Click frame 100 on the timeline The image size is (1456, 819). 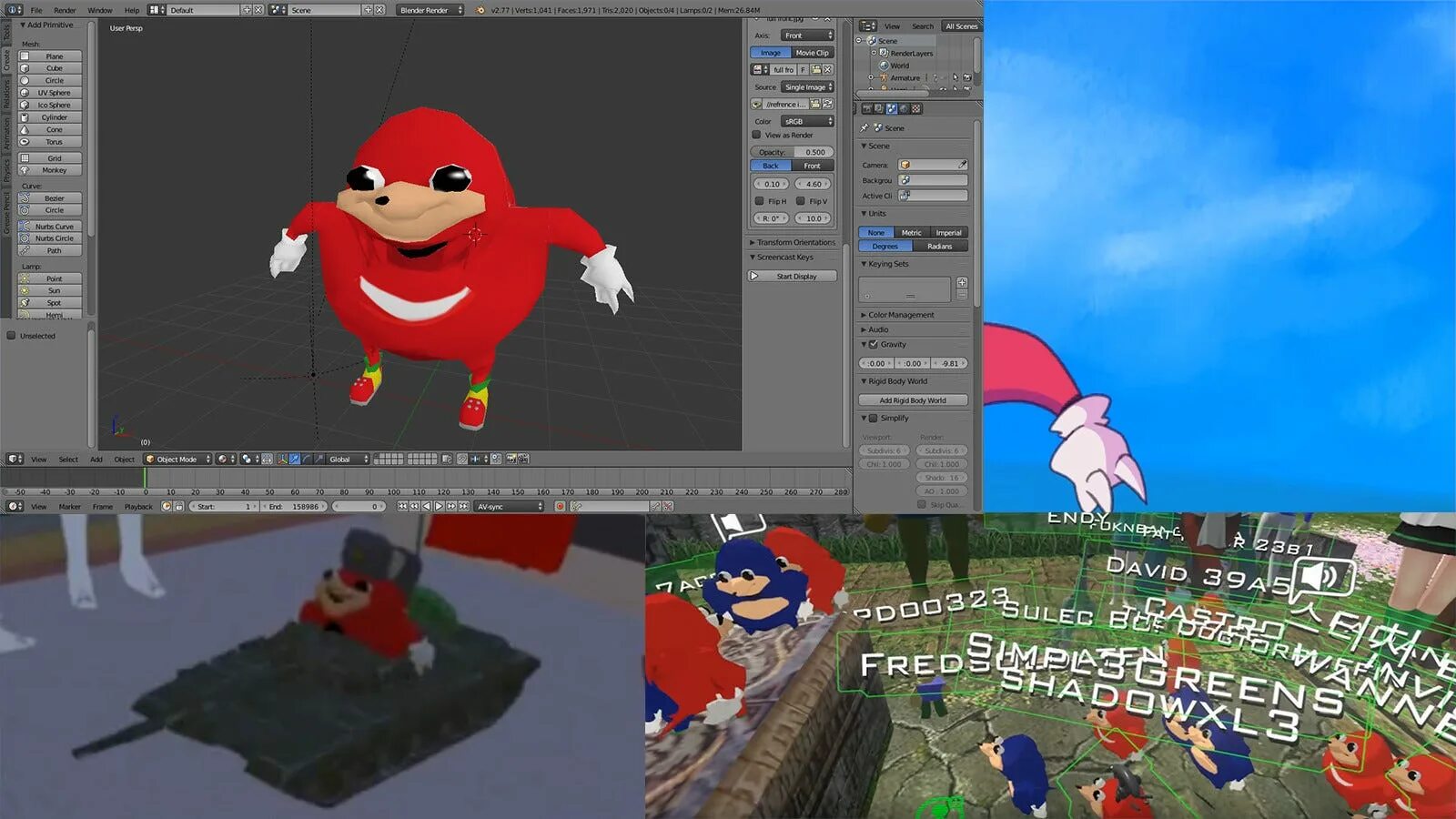tap(393, 491)
